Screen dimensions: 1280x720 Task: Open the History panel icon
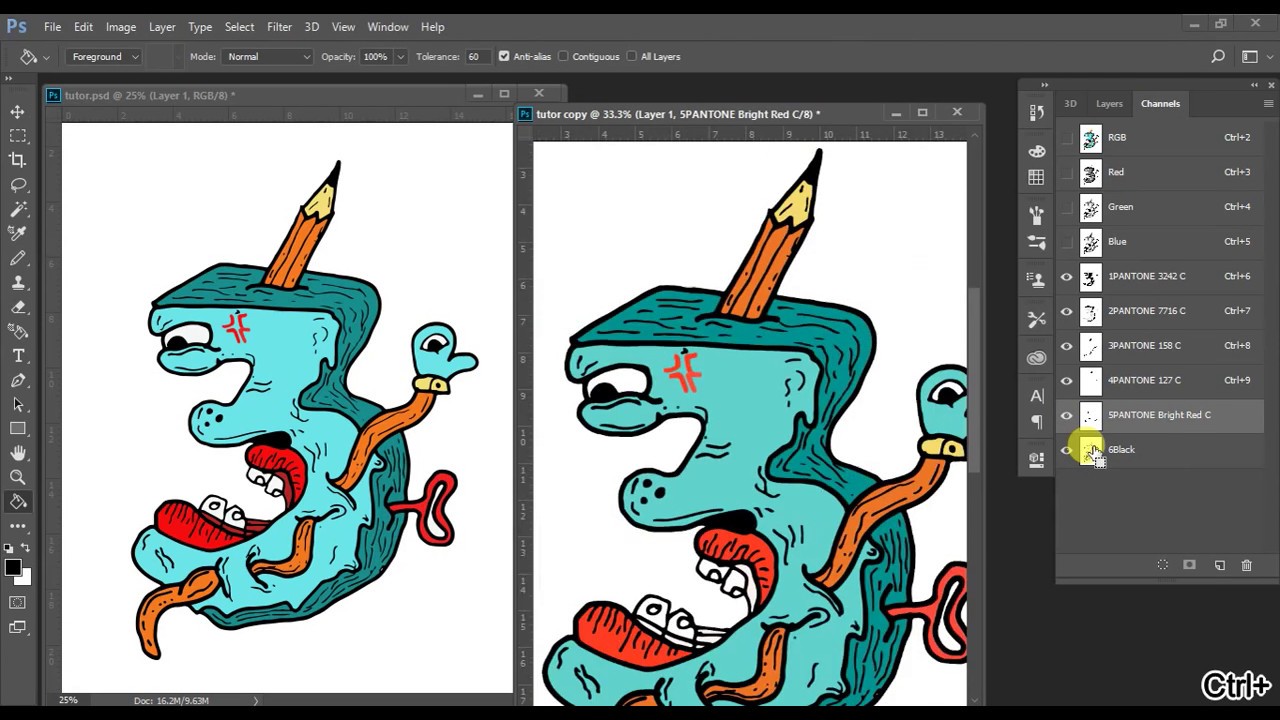(x=1036, y=113)
